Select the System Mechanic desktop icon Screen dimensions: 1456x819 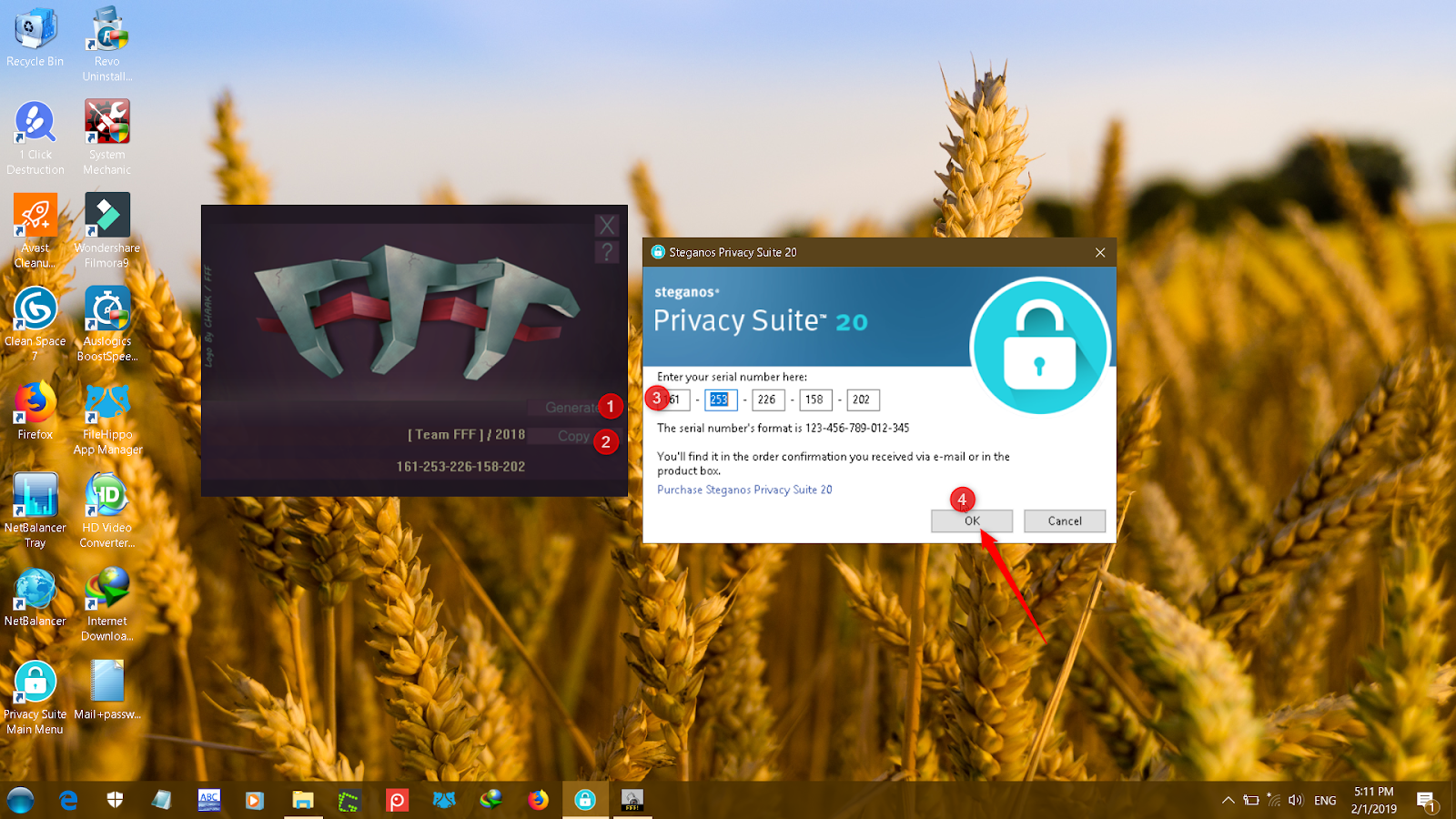(107, 138)
